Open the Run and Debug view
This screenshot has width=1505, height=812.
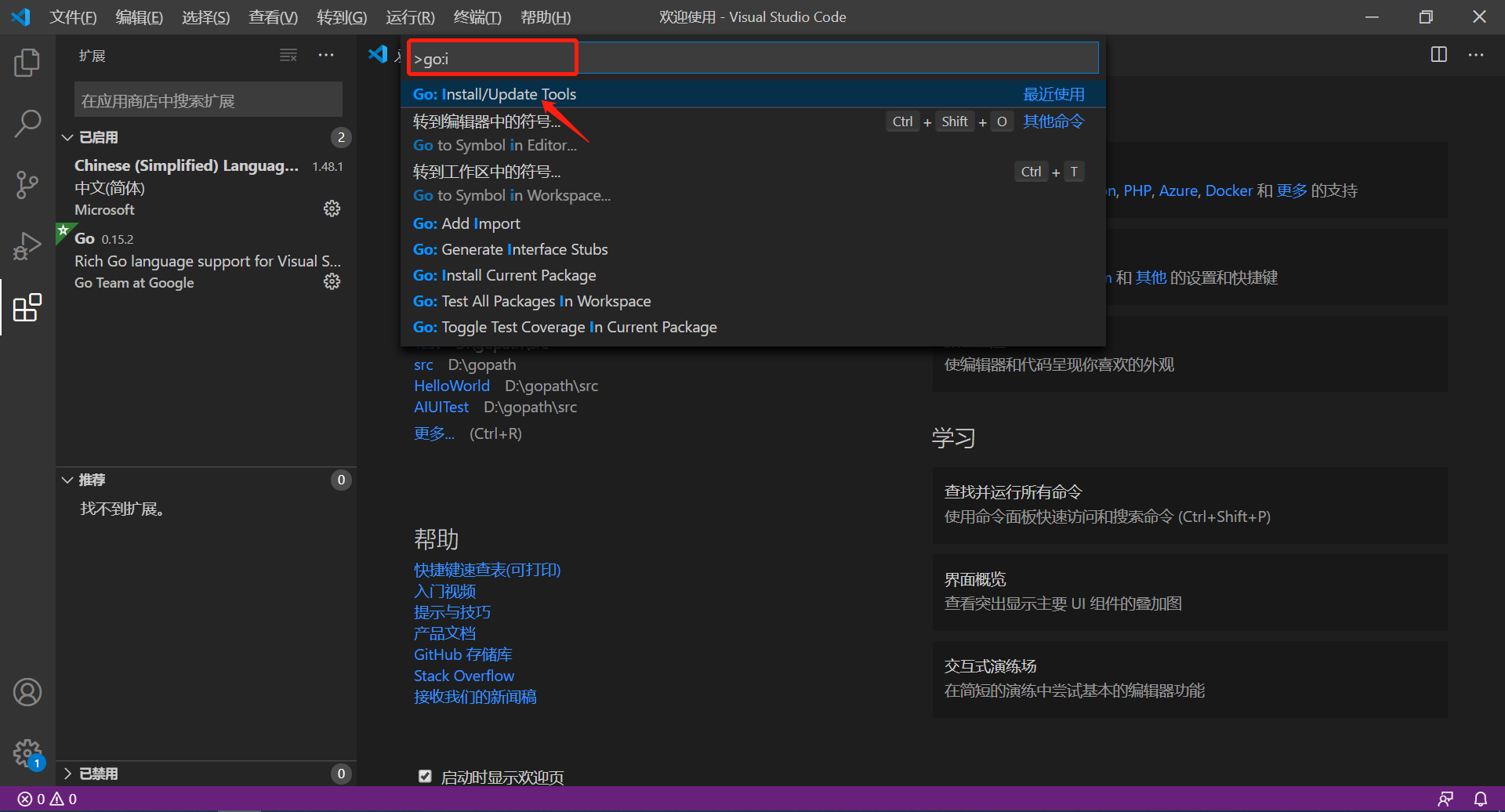pos(27,246)
